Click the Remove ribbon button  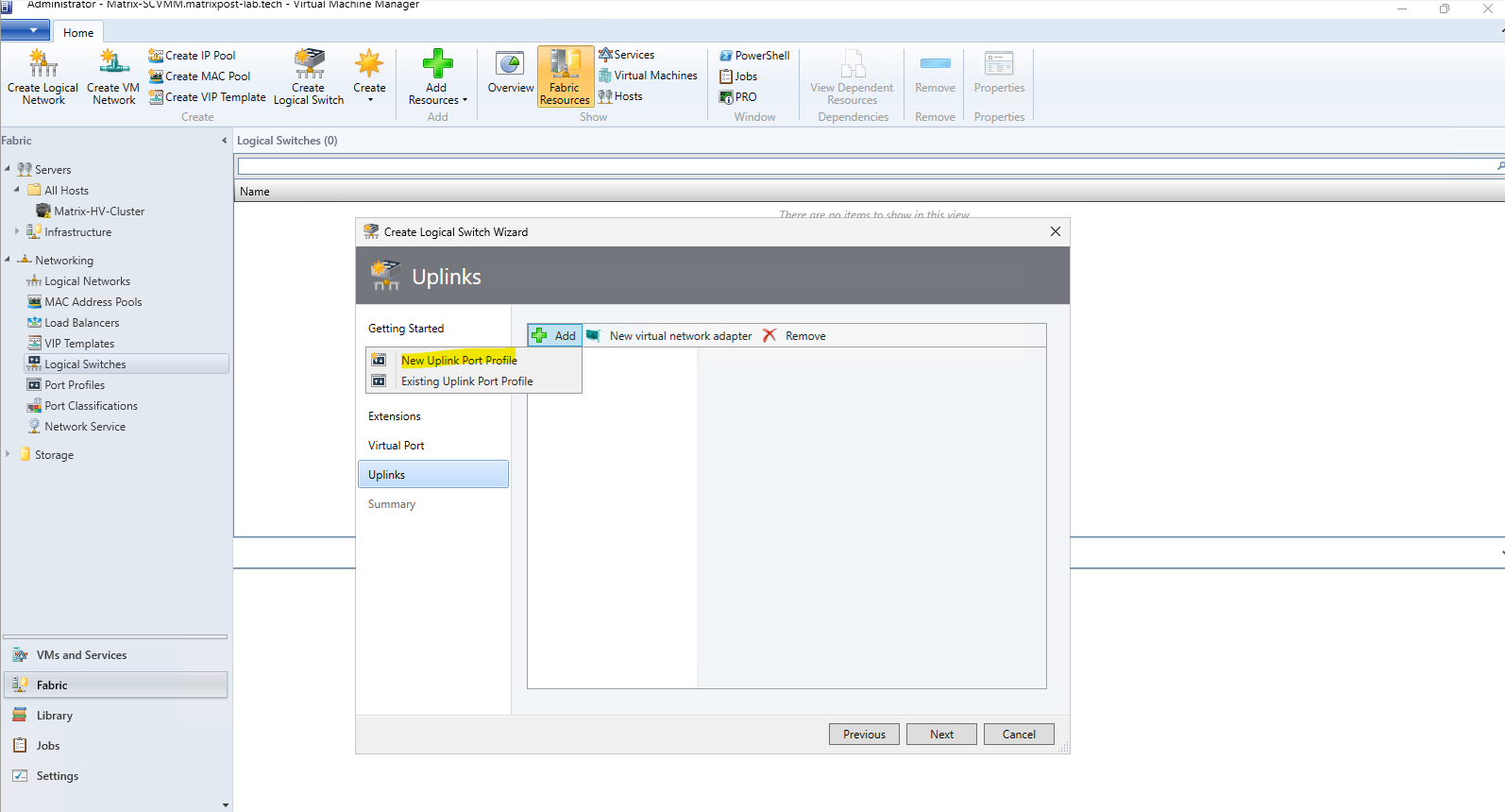click(x=935, y=74)
